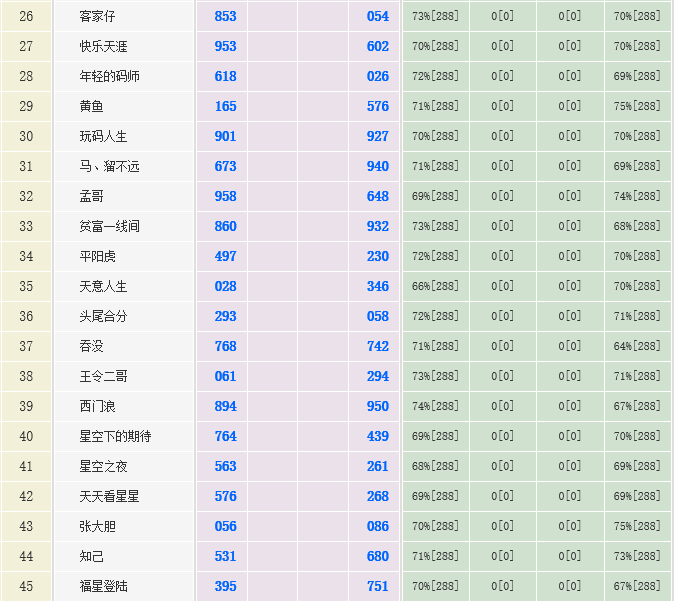This screenshot has width=674, height=601.
Task: Select number 927 in 玩码人生 row
Action: pos(377,136)
